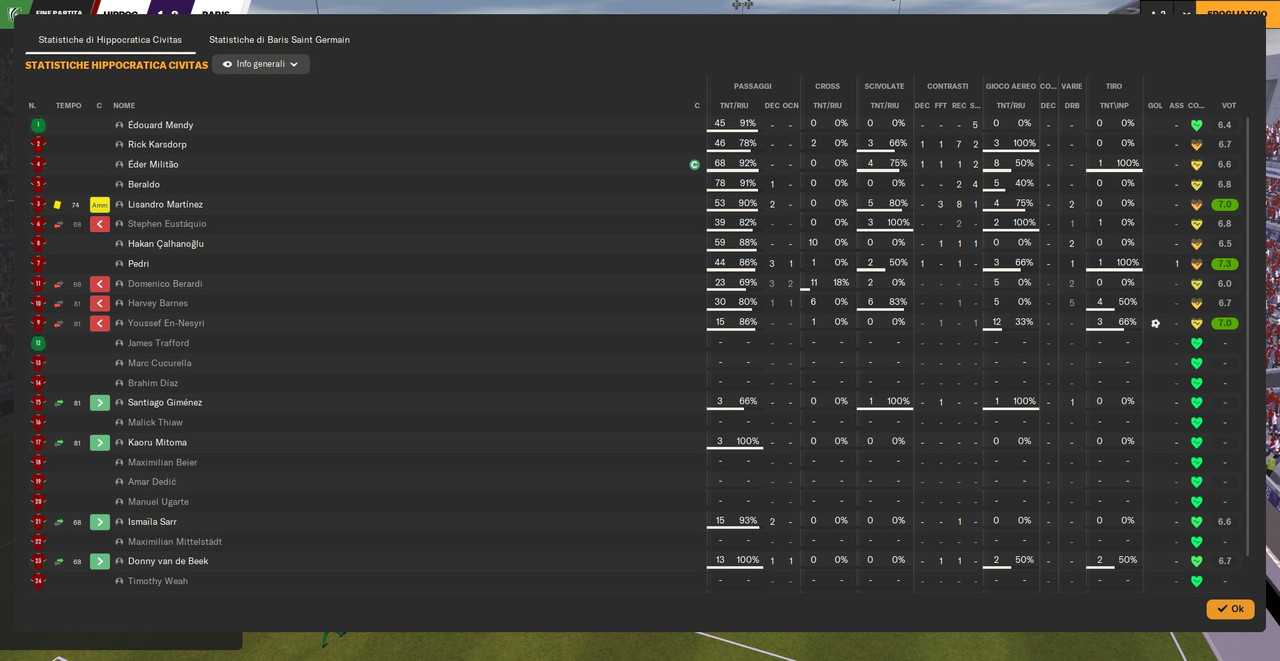Click Rick Karsdorp's number 2 shirt icon
Image resolution: width=1280 pixels, height=661 pixels.
[38, 145]
